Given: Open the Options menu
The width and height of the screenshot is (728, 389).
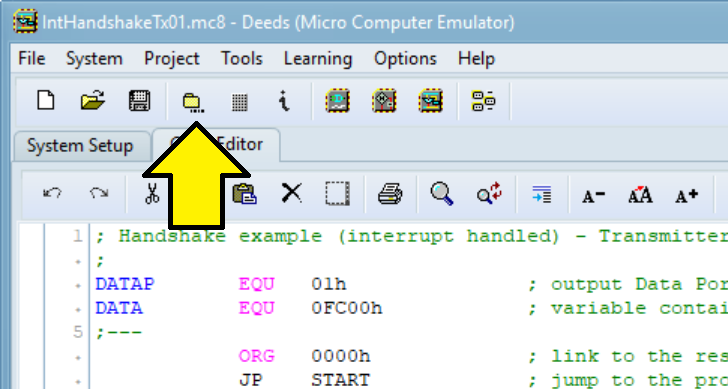Looking at the screenshot, I should [x=405, y=59].
